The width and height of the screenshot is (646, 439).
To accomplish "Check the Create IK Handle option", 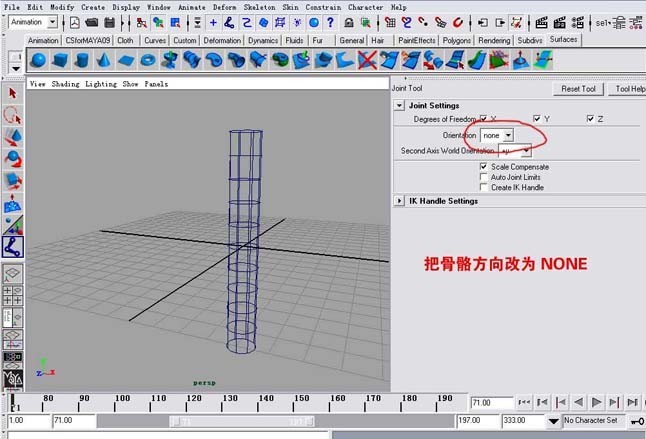I will pyautogui.click(x=484, y=187).
